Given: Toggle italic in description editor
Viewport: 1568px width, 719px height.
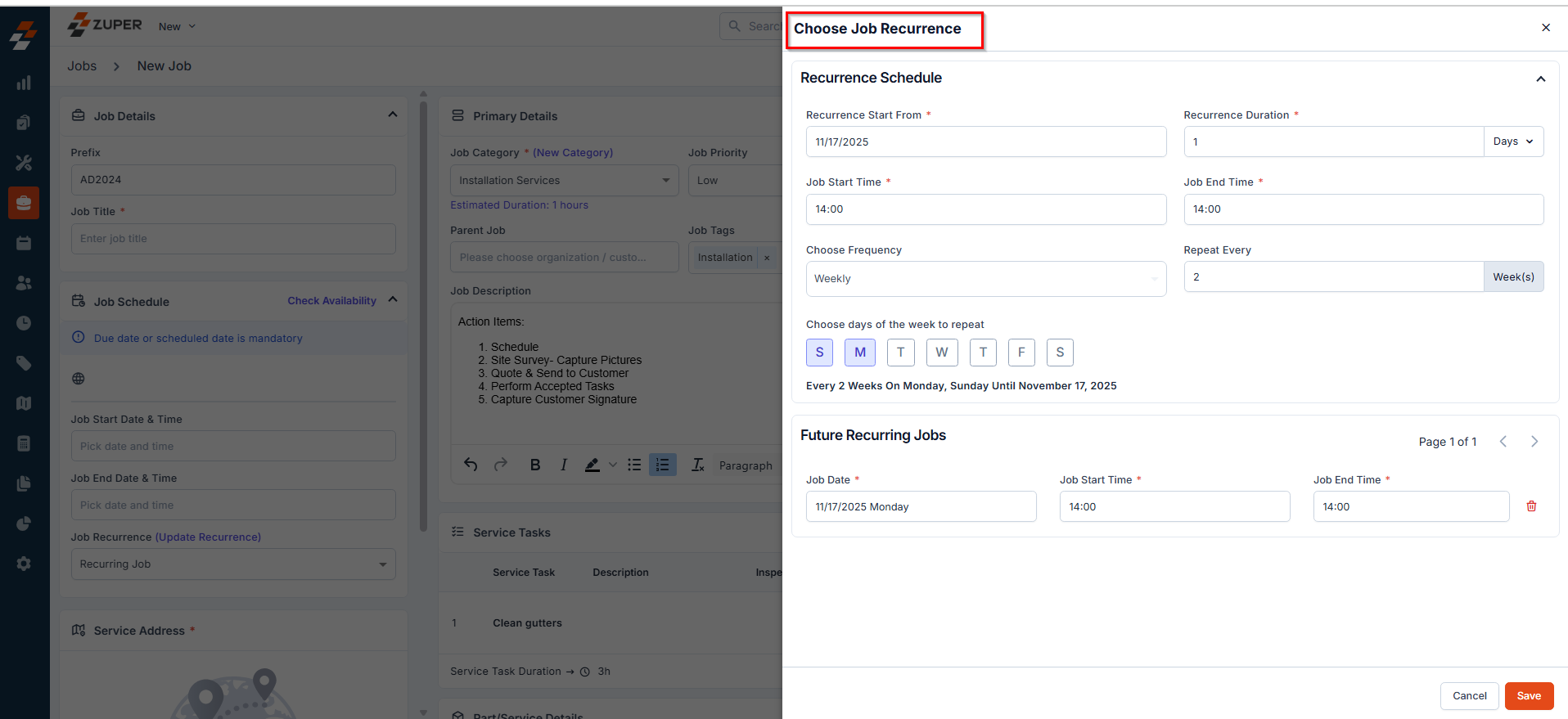Looking at the screenshot, I should pos(564,465).
